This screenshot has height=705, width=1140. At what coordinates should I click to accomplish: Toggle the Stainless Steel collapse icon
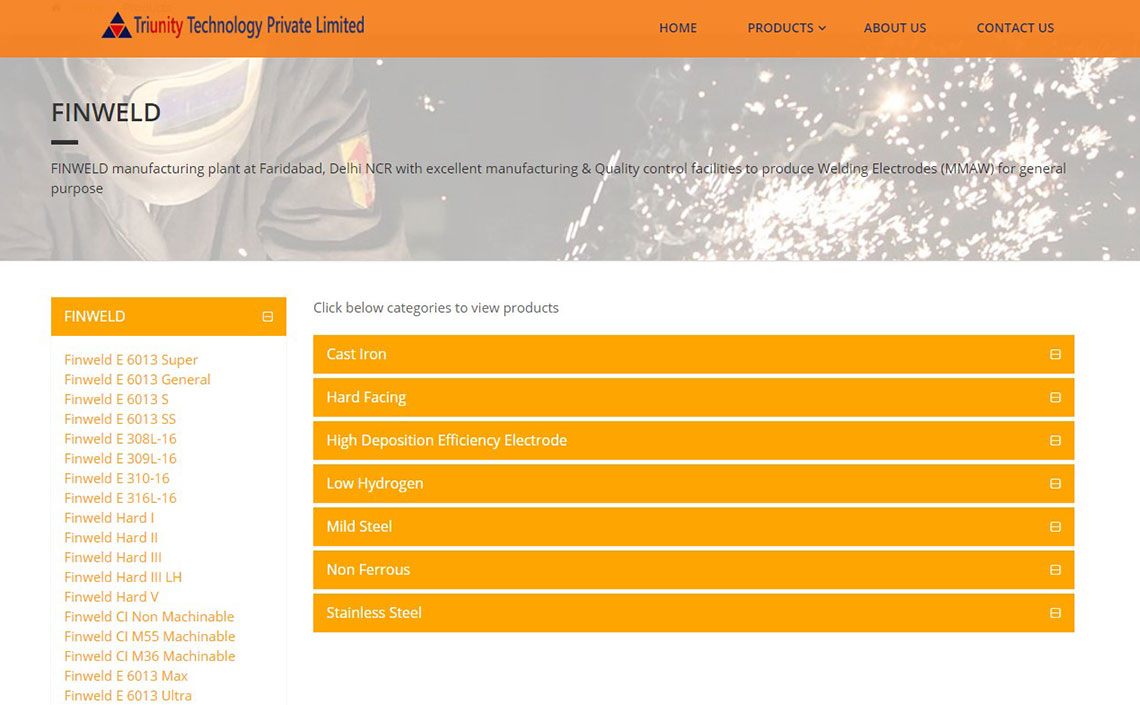click(x=1055, y=613)
